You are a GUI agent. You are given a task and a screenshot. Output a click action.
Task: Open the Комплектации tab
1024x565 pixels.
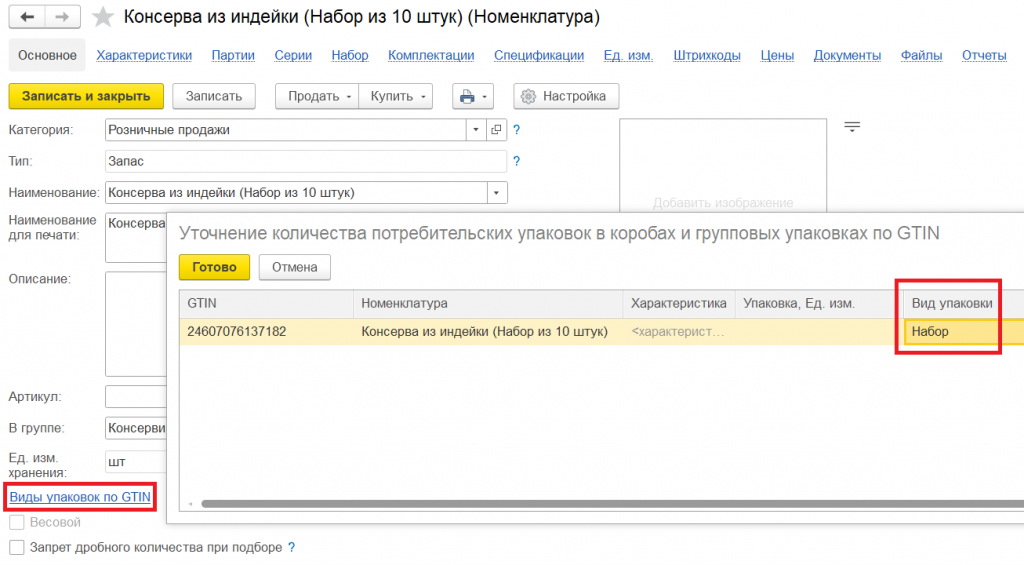click(431, 56)
